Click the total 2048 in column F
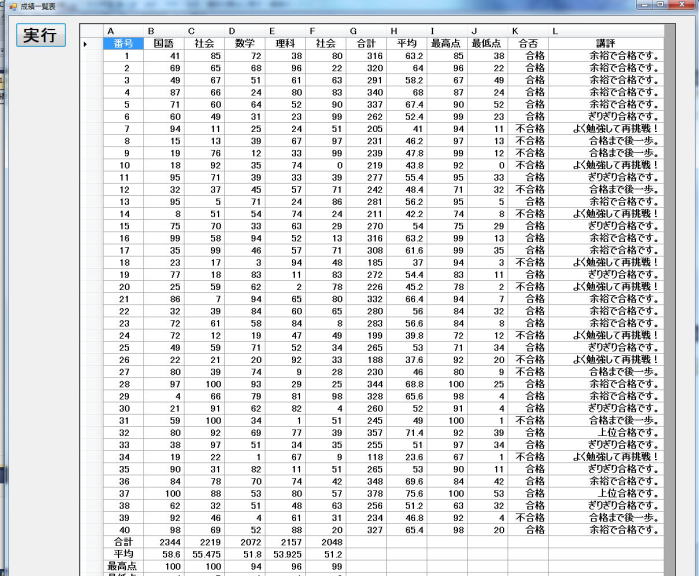Viewport: 699px width, 576px height. pos(326,542)
